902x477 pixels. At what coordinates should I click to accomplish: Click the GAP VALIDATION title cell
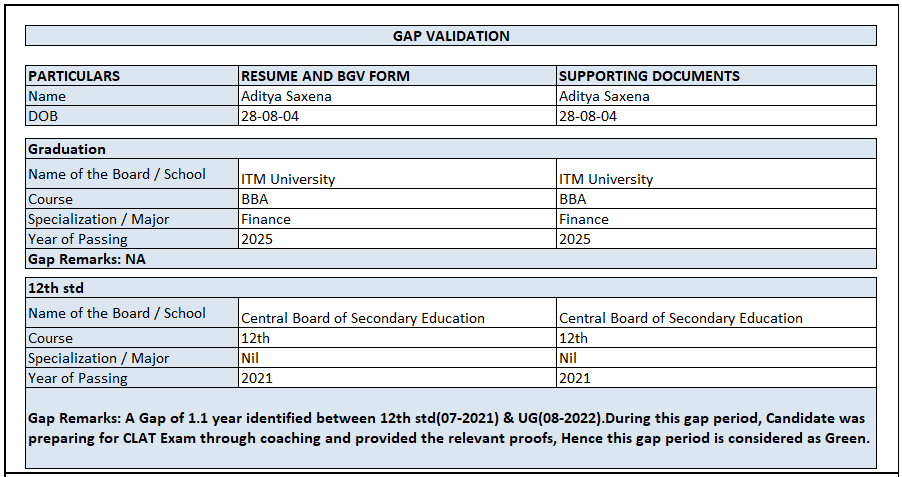[450, 36]
